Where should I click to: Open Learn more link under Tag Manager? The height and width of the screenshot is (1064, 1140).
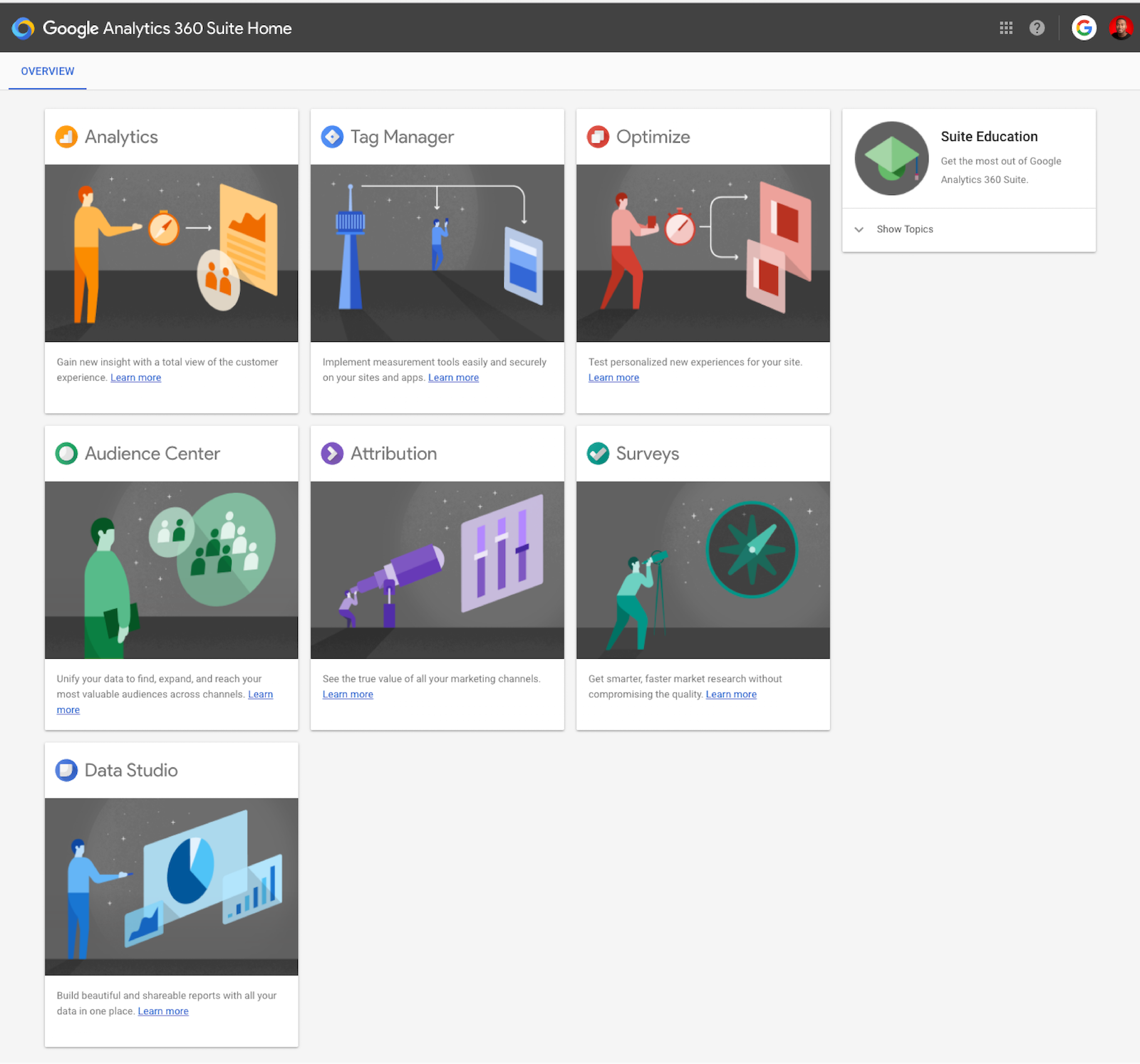[453, 377]
